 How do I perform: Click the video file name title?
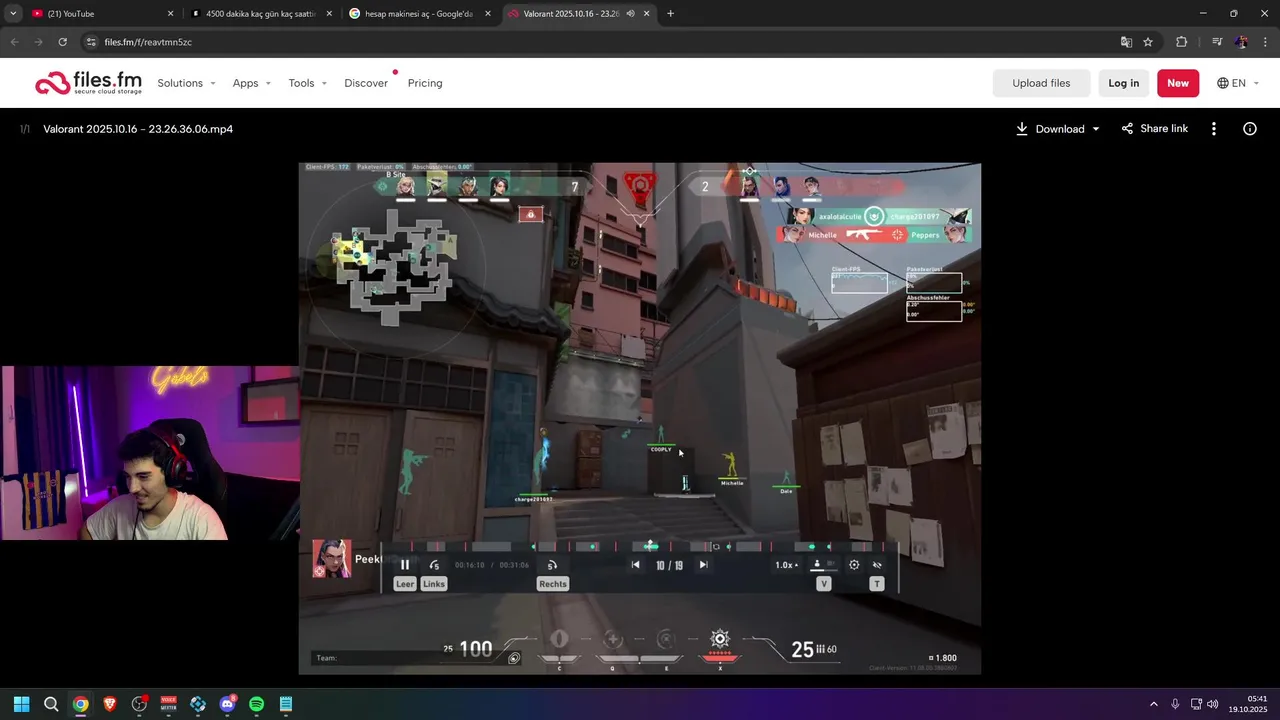[x=138, y=129]
